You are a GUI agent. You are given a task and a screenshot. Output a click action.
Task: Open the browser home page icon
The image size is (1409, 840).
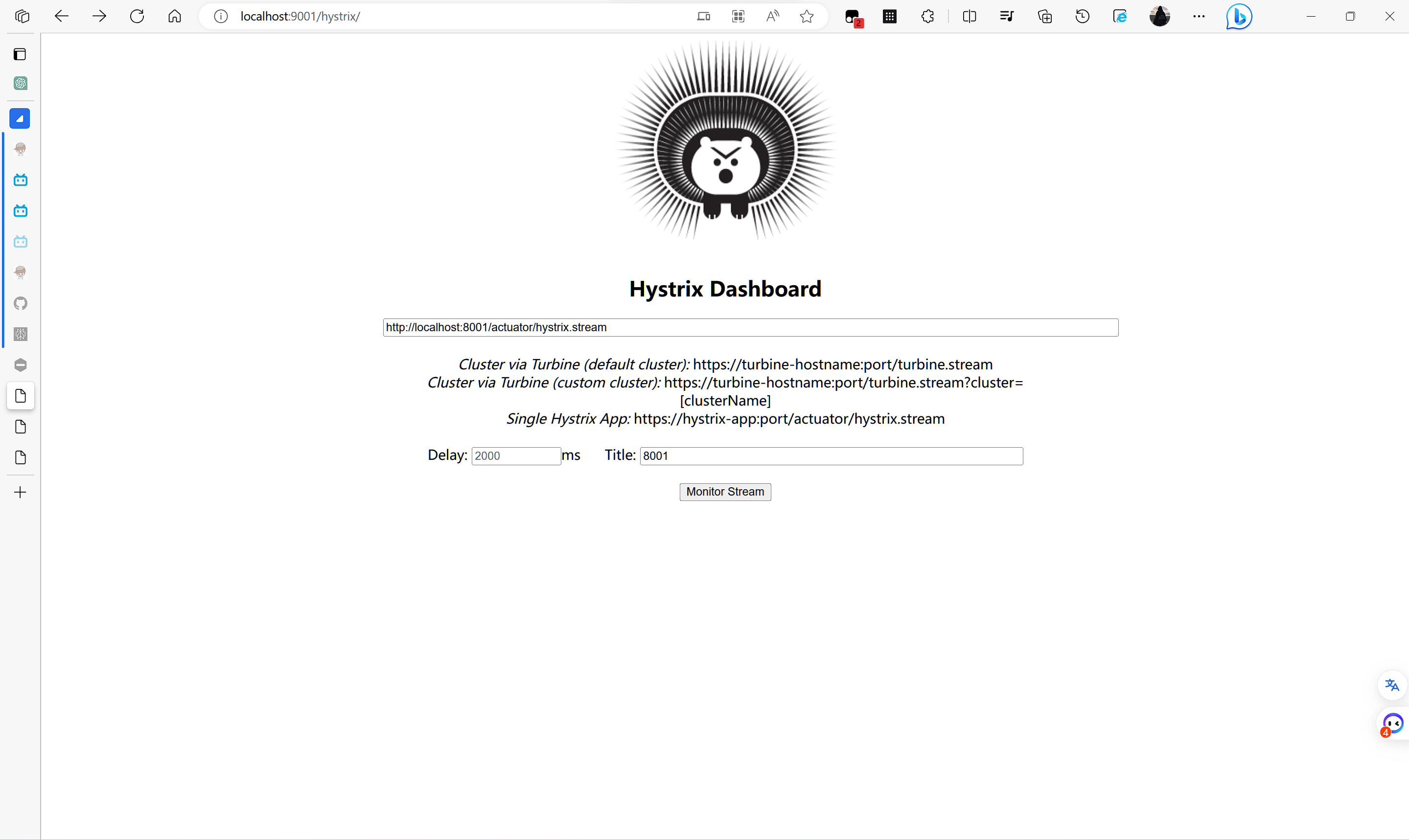(174, 17)
